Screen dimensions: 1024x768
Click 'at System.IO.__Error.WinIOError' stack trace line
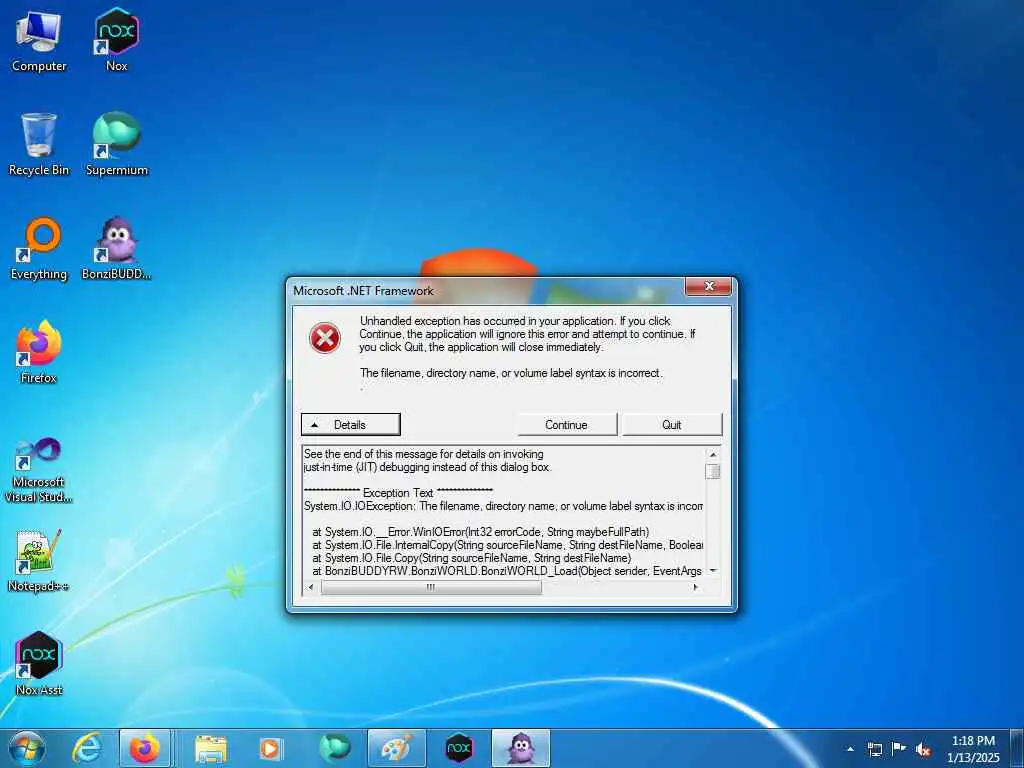(x=480, y=532)
